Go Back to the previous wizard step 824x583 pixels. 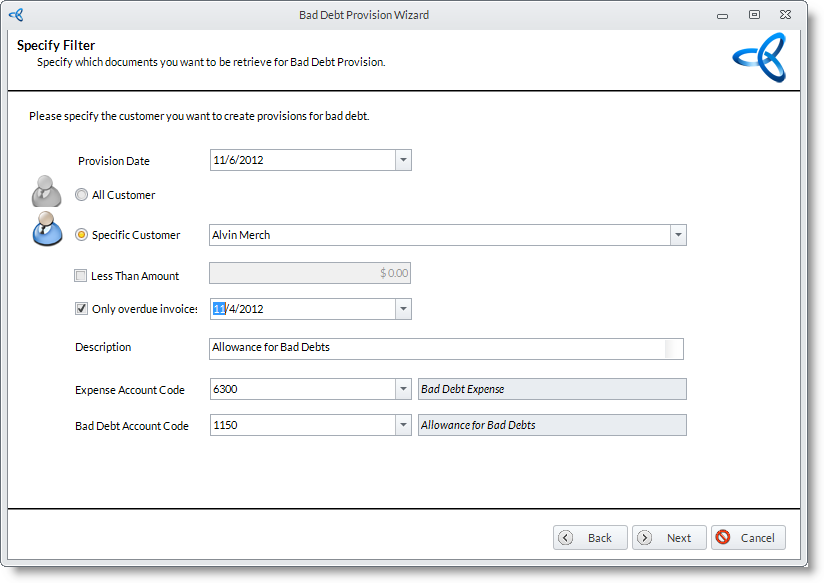pyautogui.click(x=590, y=537)
